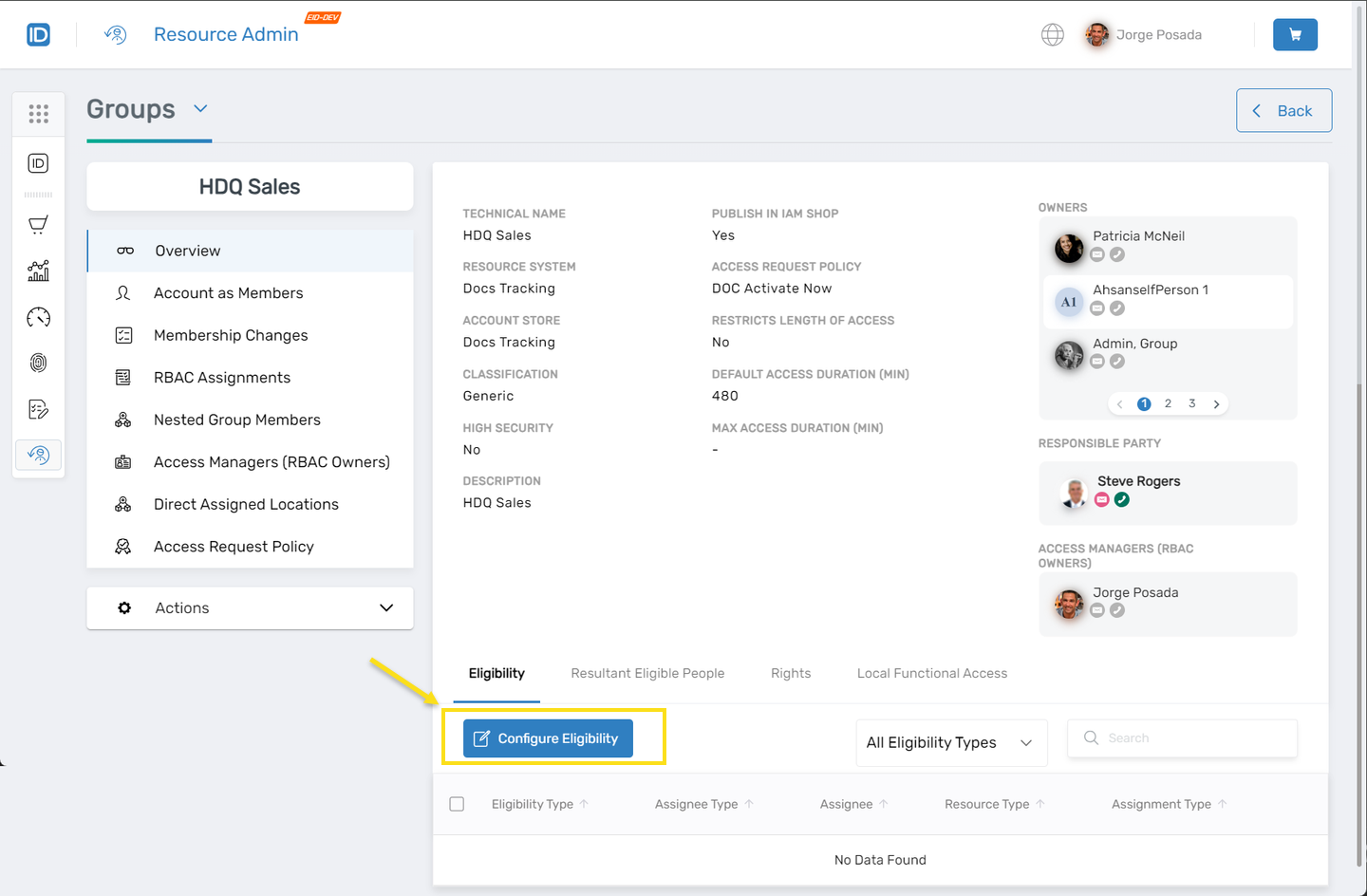Open Membership Changes in side menu
The height and width of the screenshot is (896, 1367).
coord(231,335)
